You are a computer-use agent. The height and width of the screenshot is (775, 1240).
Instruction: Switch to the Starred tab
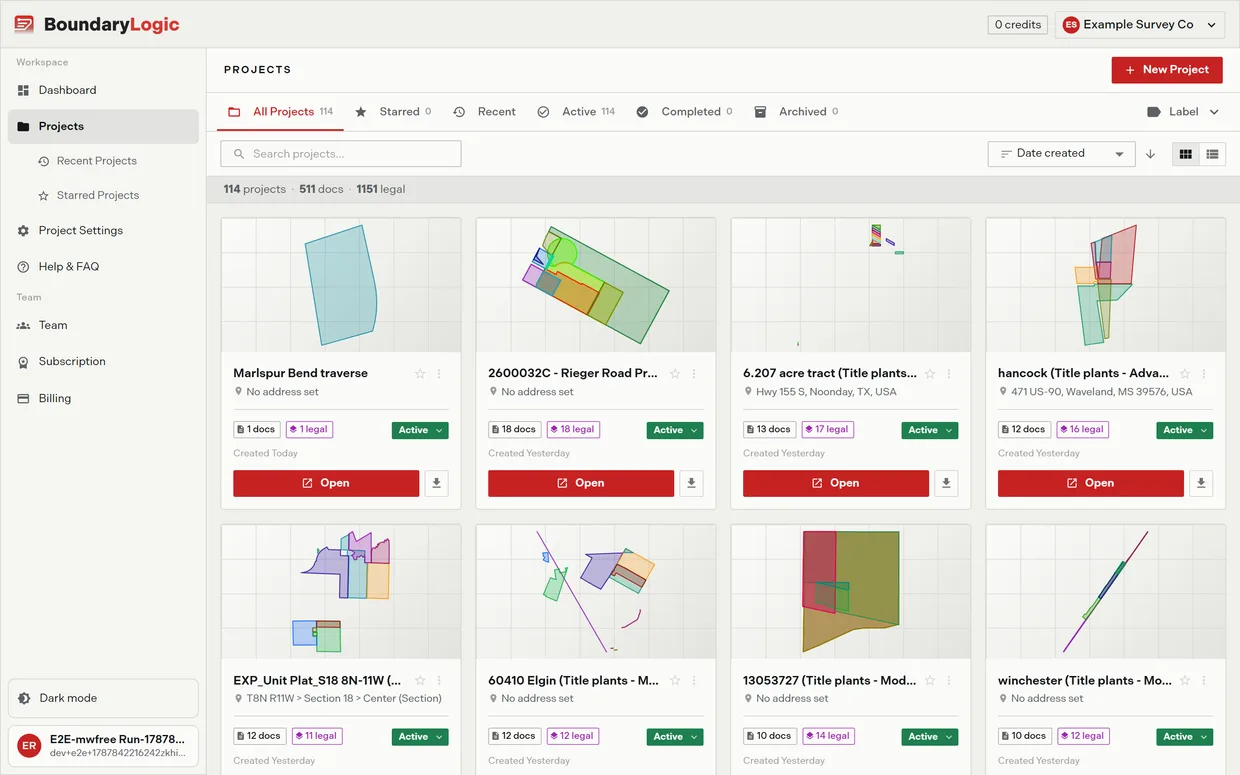(393, 112)
